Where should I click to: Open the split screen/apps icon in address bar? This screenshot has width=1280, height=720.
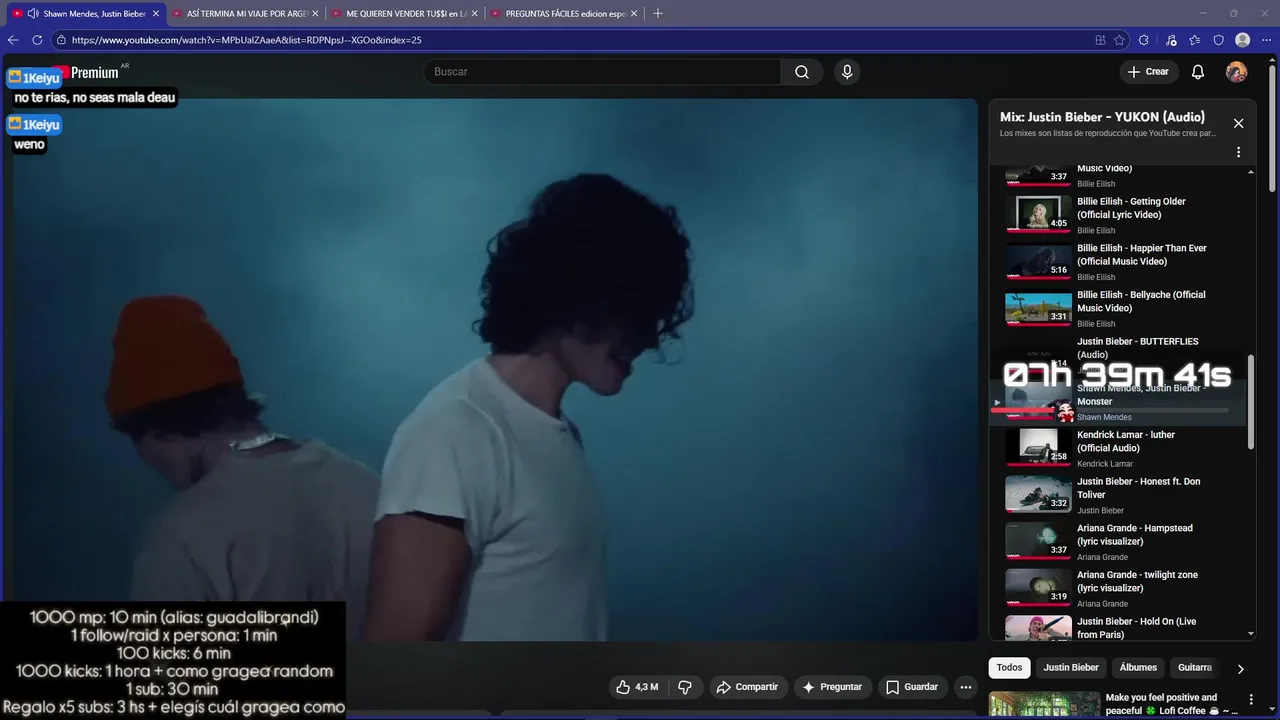coord(1100,40)
